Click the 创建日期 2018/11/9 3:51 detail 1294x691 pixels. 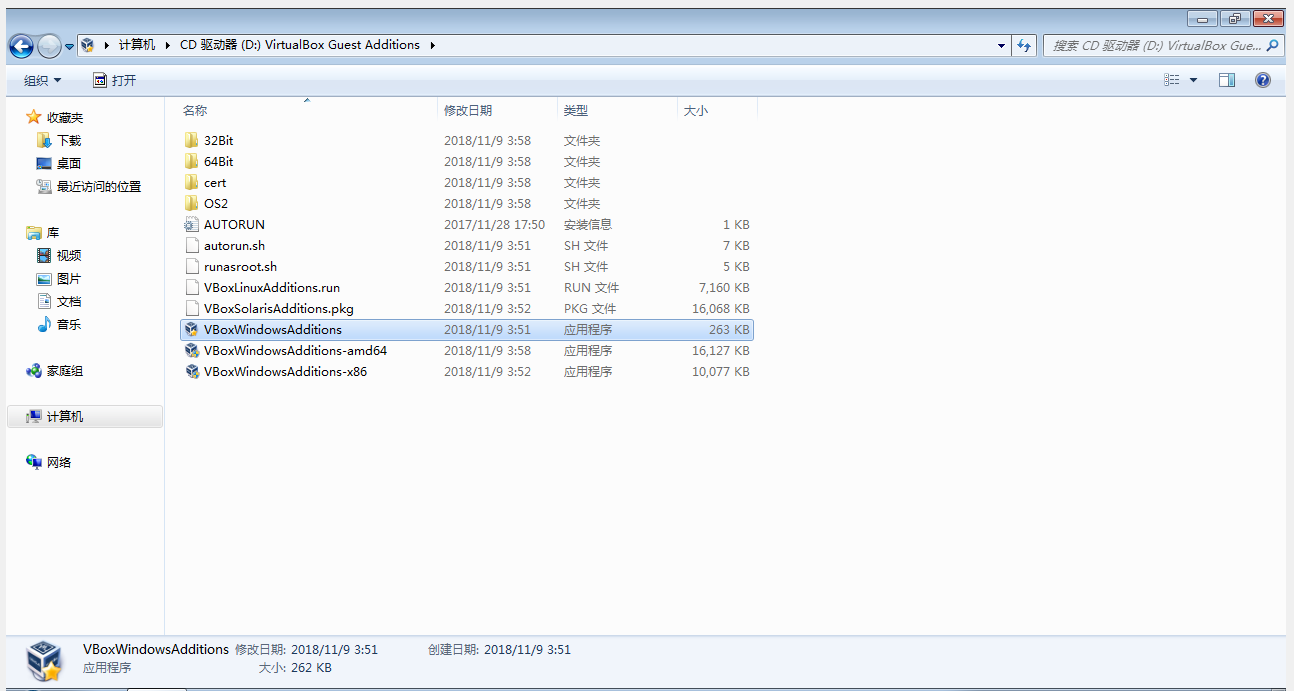tap(499, 650)
